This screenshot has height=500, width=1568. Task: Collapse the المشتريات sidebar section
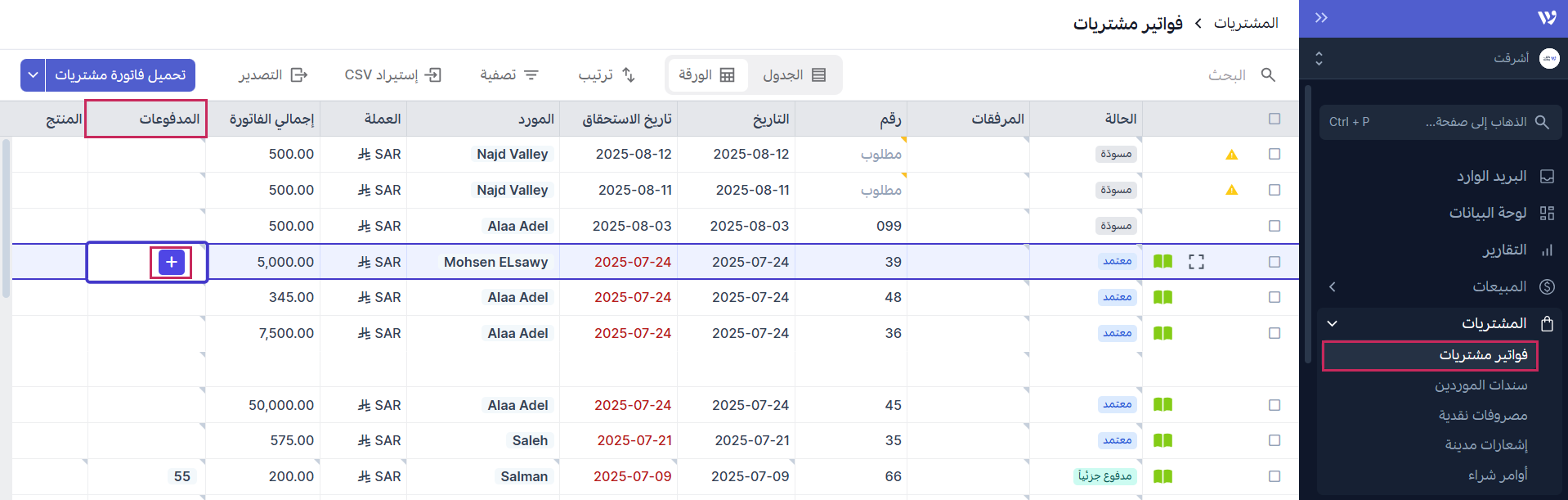coord(1333,323)
